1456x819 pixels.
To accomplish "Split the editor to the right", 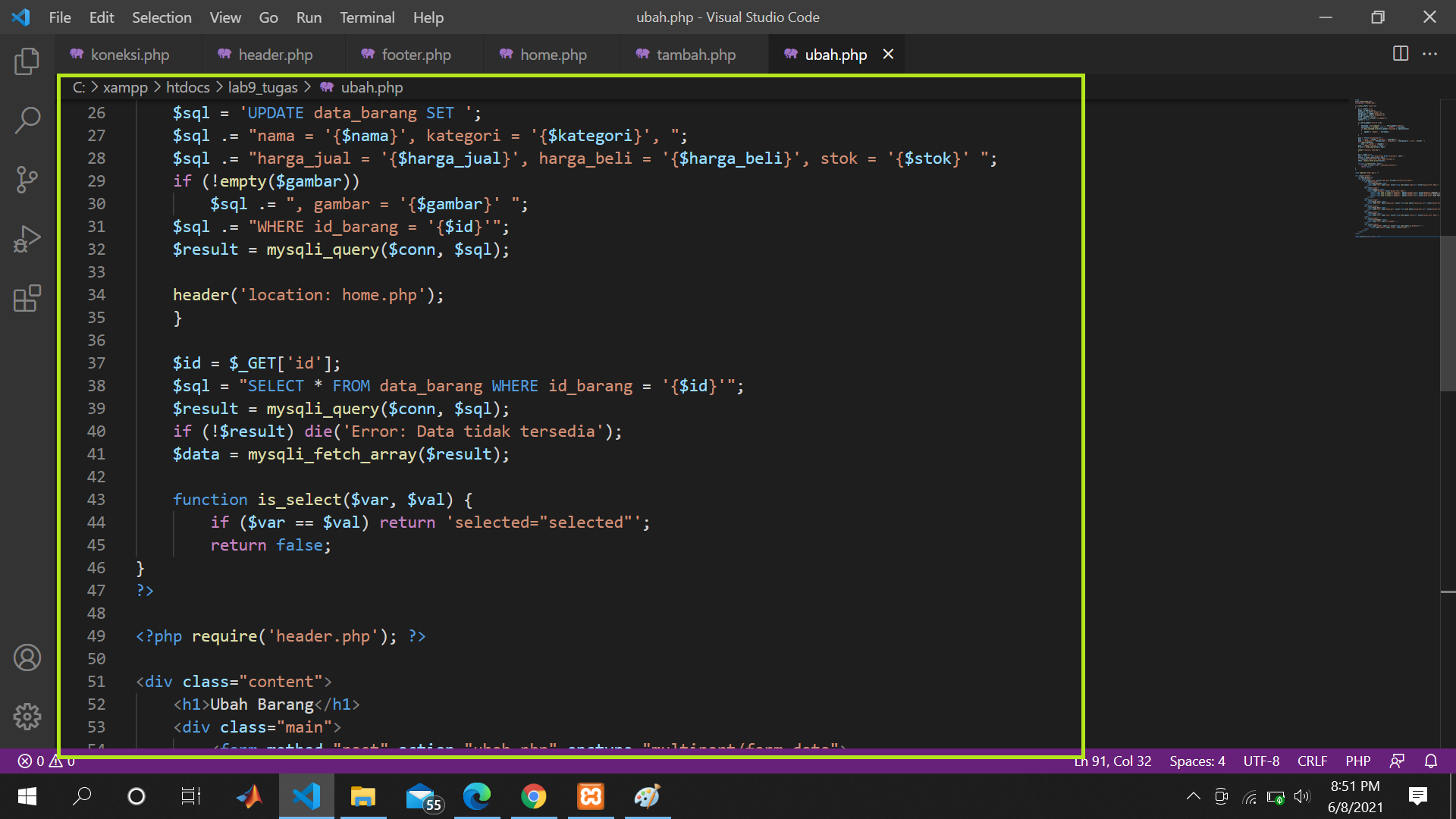I will pyautogui.click(x=1401, y=54).
